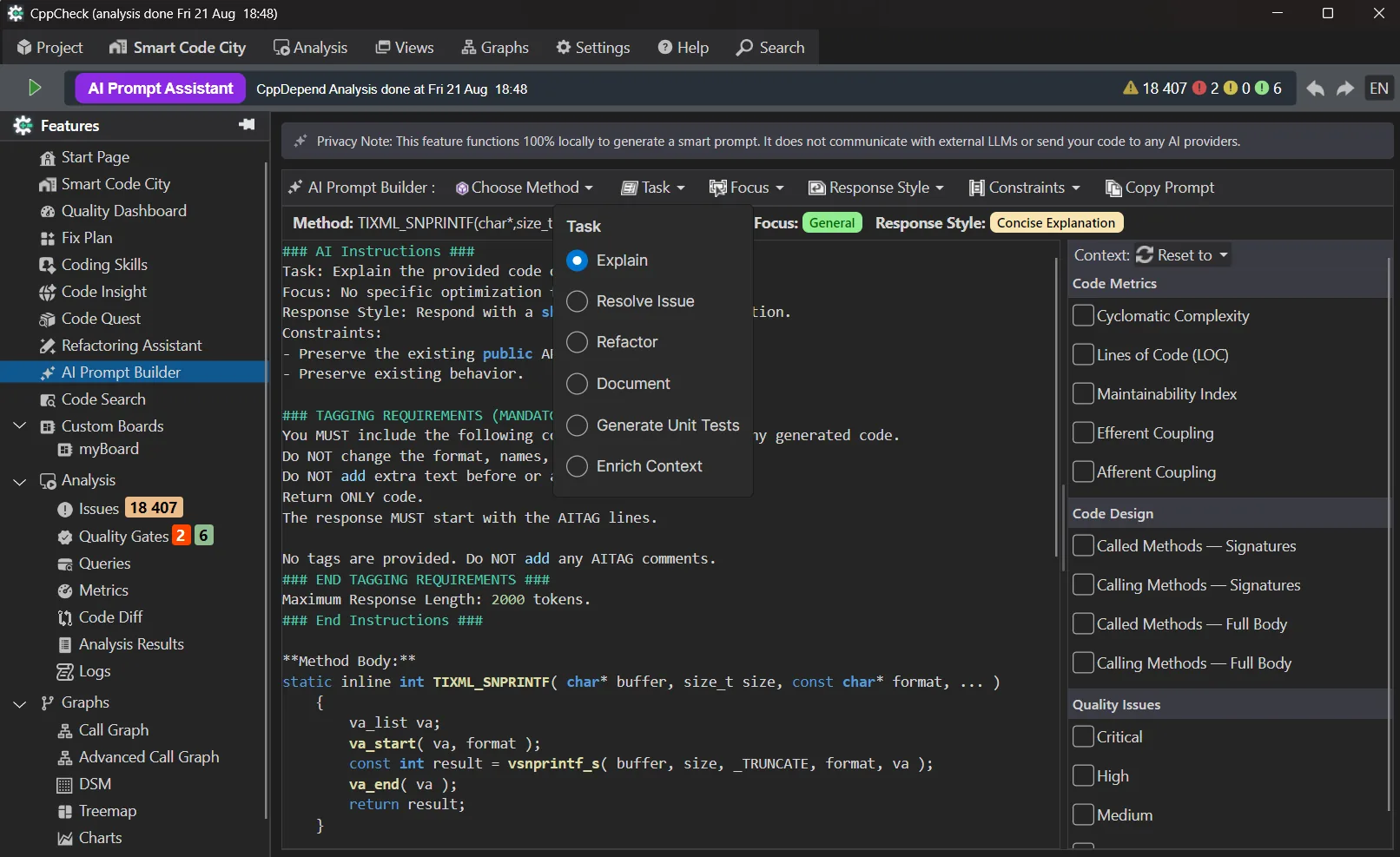Click the Analysis Results document icon

(65, 645)
